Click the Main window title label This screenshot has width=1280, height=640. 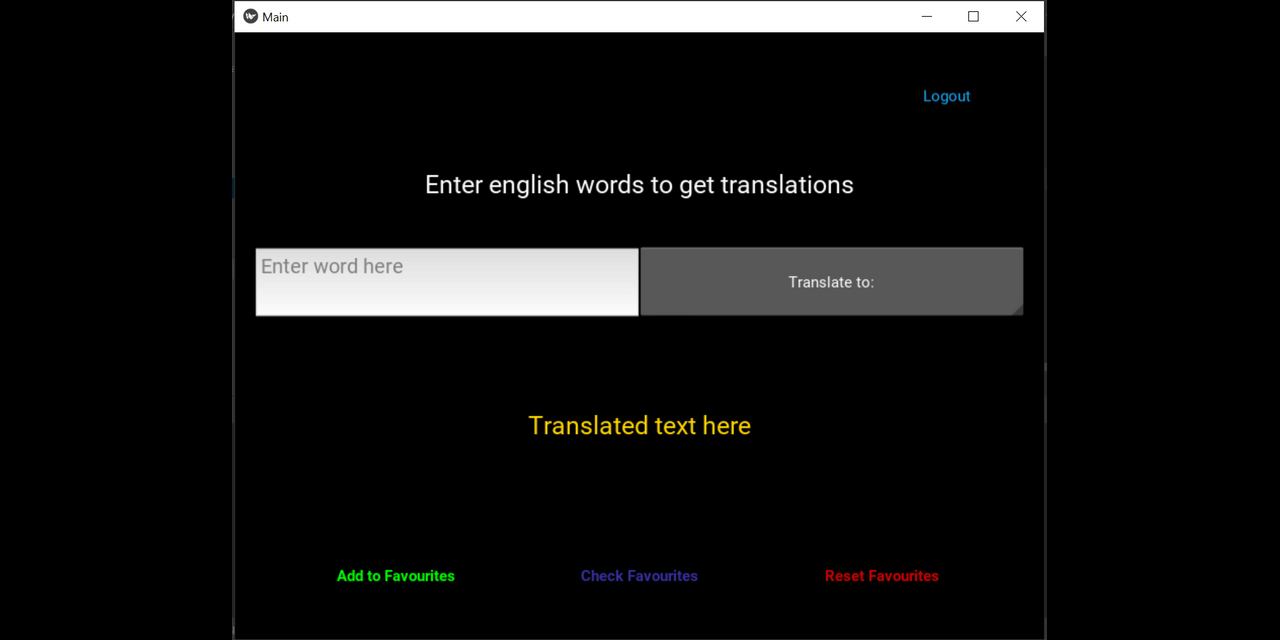(274, 16)
